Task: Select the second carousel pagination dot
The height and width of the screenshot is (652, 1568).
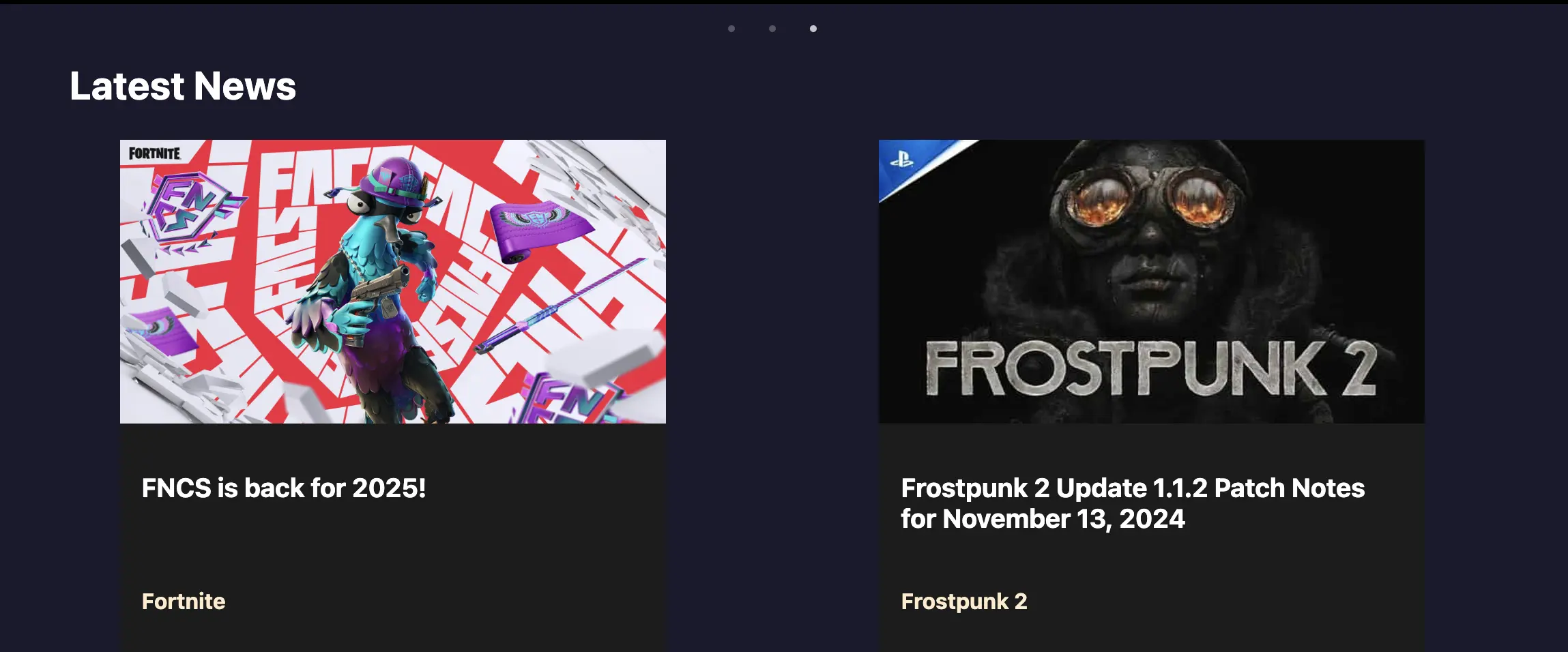Action: [772, 29]
